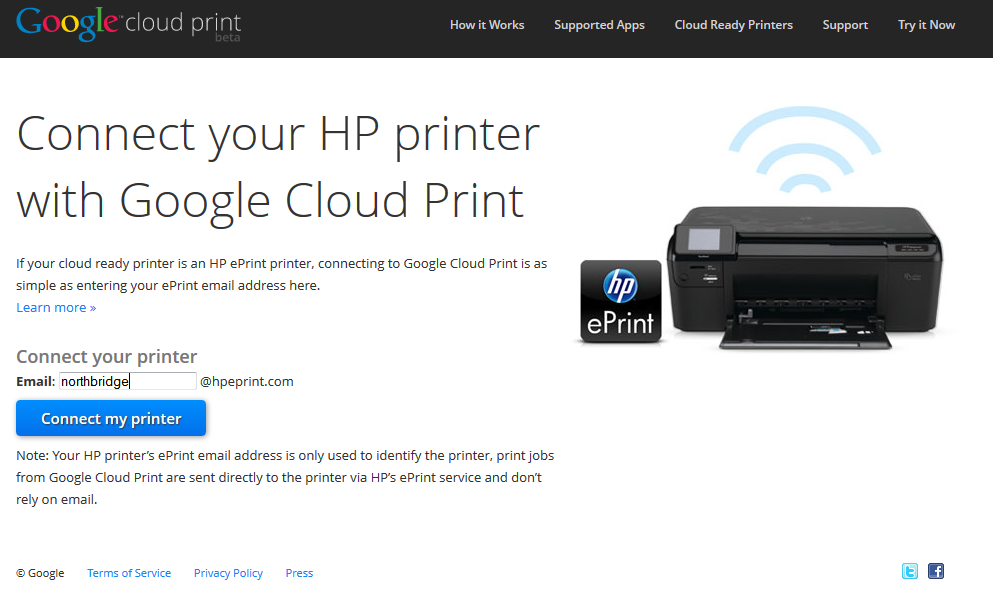Focus the ePrint Email input field

tap(128, 381)
